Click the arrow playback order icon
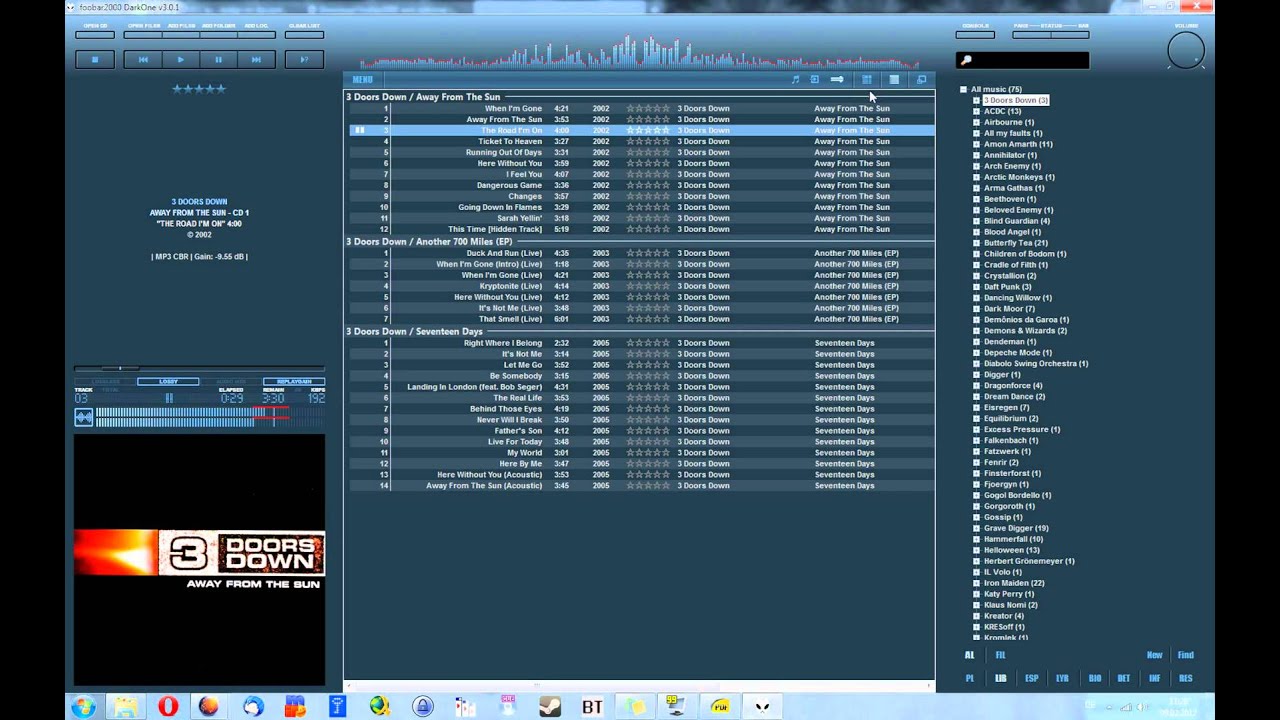This screenshot has height=720, width=1280. click(x=837, y=80)
